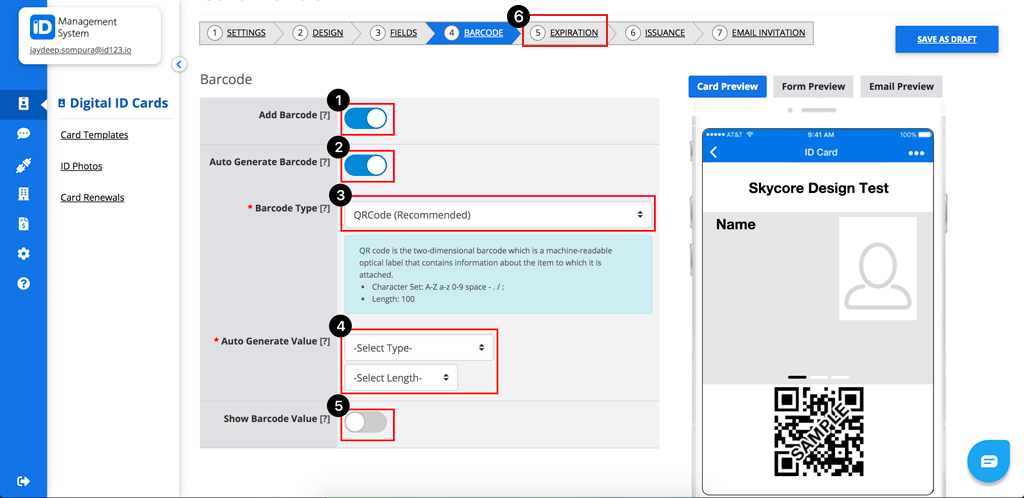Click the logout icon in sidebar

(x=24, y=481)
